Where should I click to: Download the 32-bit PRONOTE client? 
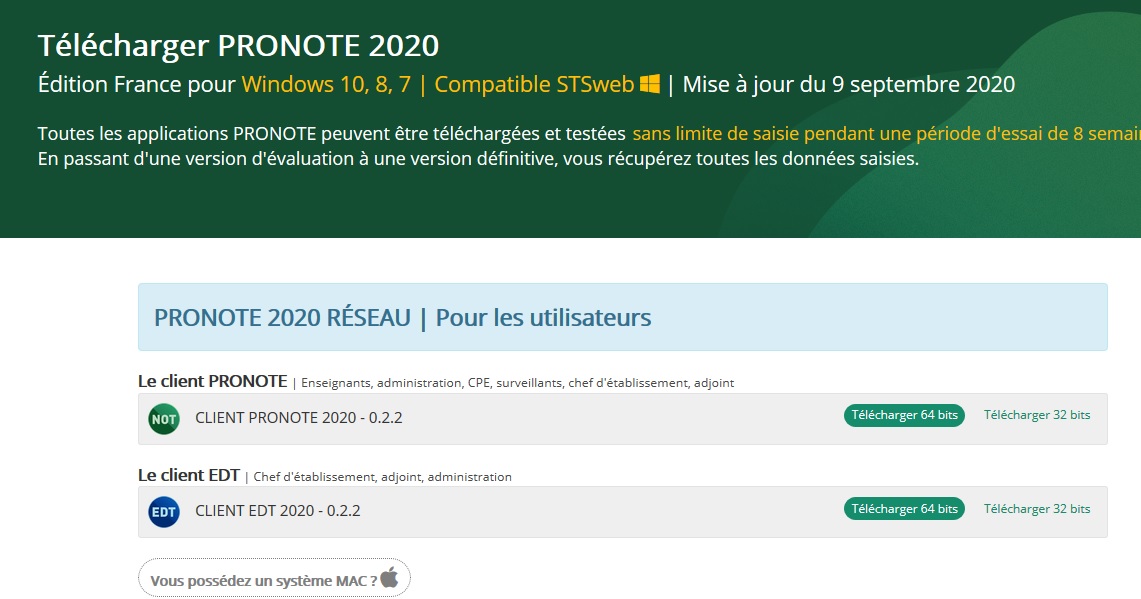pos(1037,415)
